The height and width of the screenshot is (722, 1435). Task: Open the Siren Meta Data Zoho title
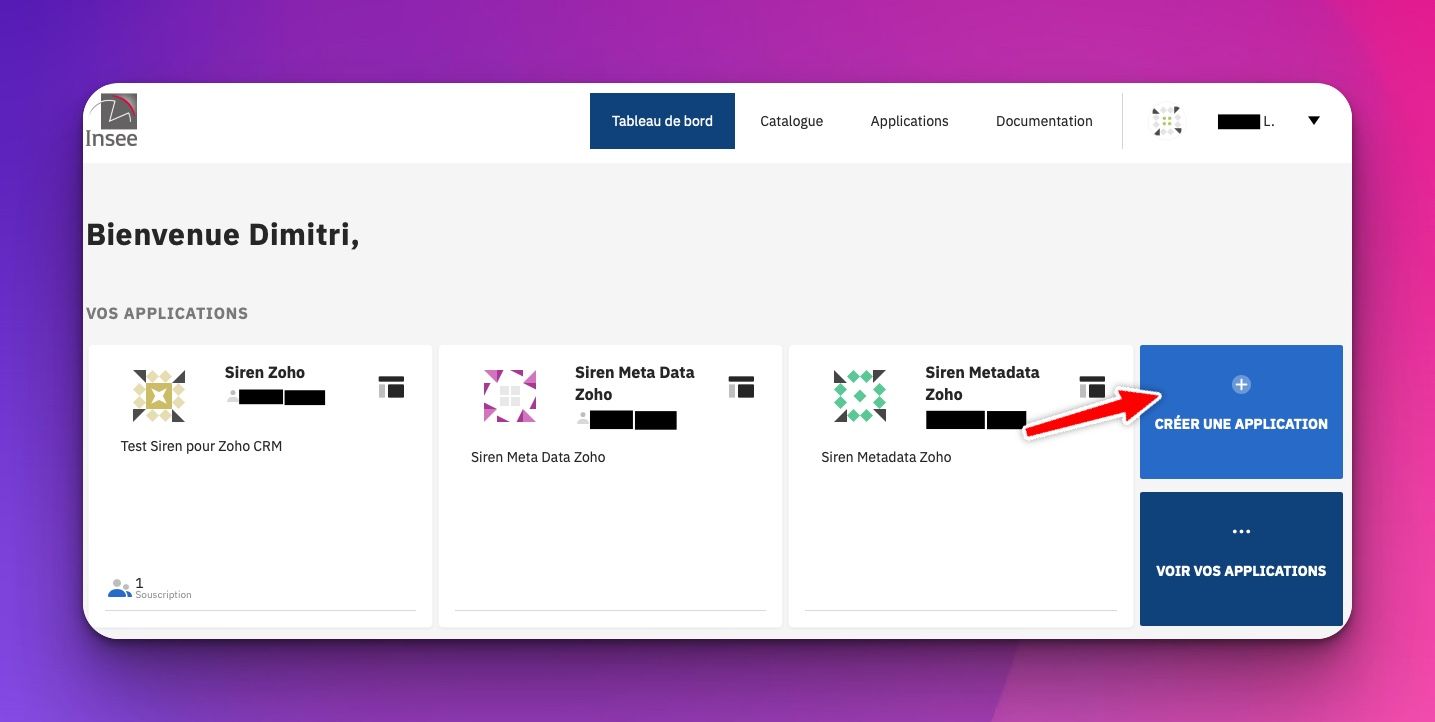(x=634, y=383)
